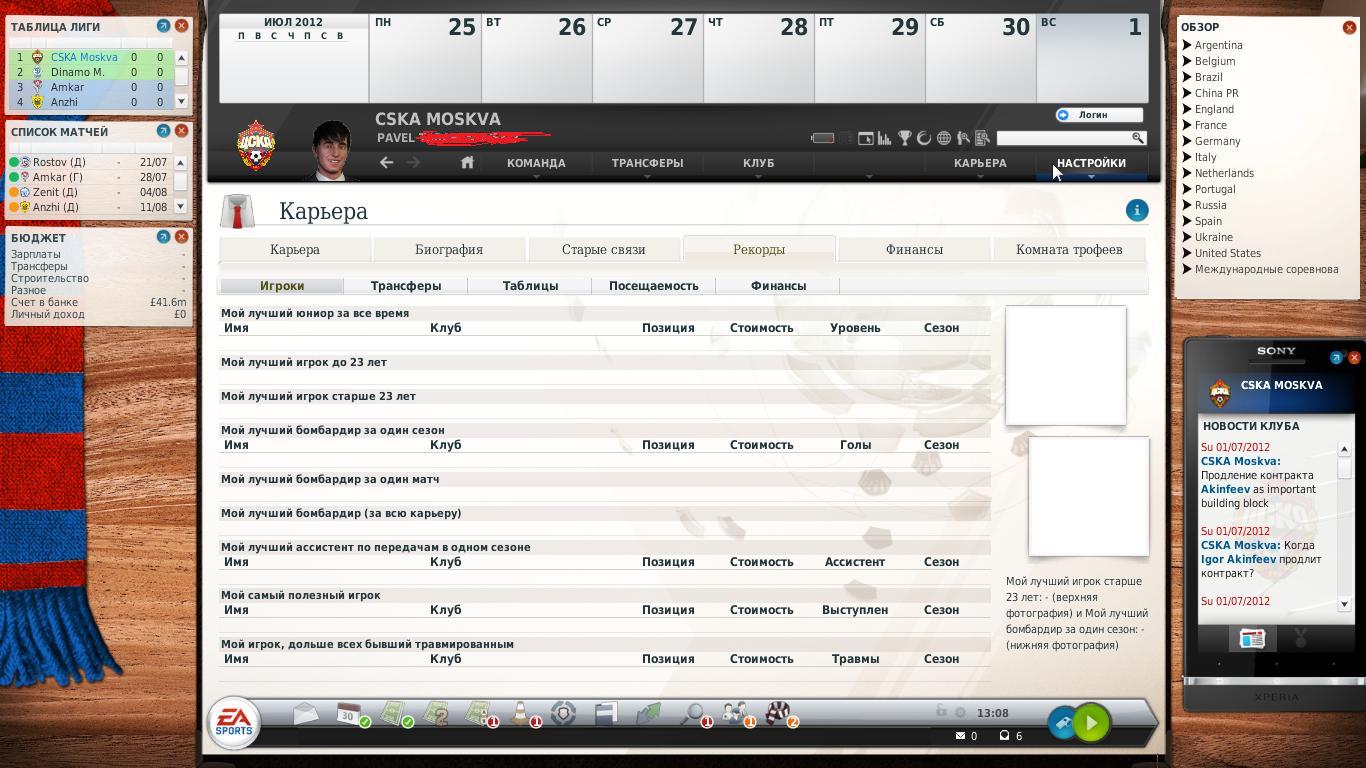Select the Финансы sub-tab under records

778,286
